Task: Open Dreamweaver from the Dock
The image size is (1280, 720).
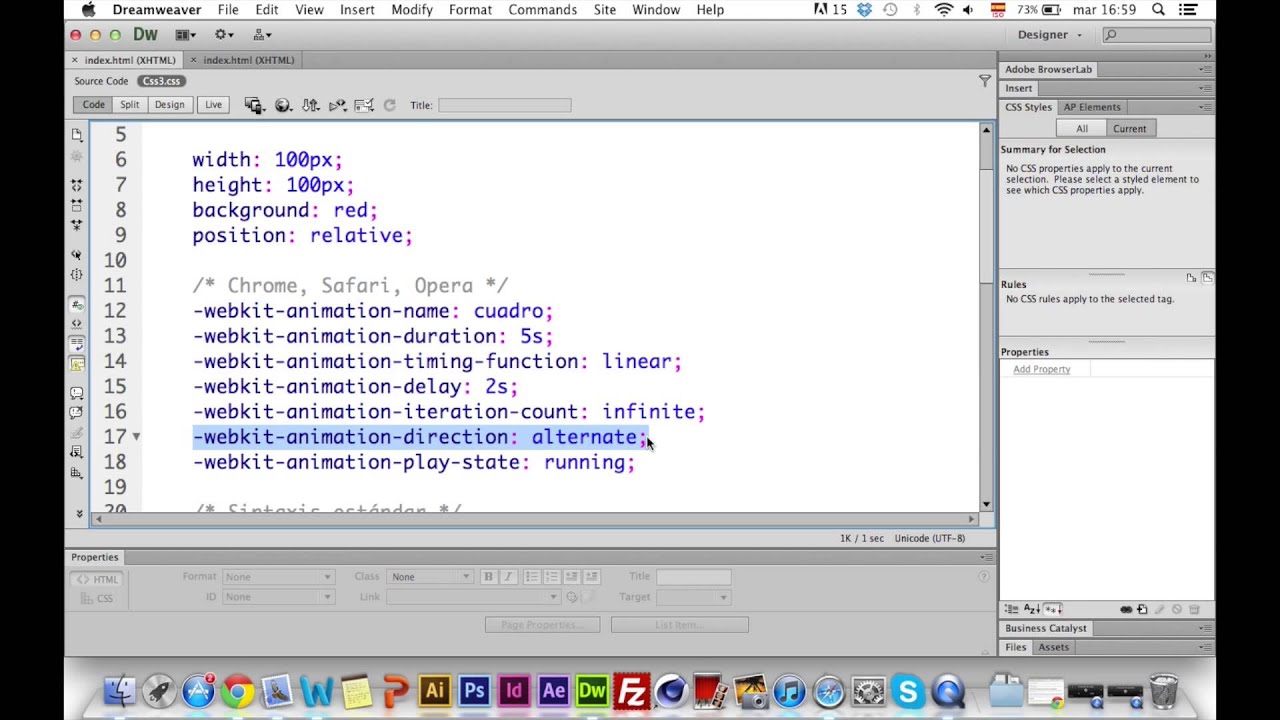Action: coord(592,691)
